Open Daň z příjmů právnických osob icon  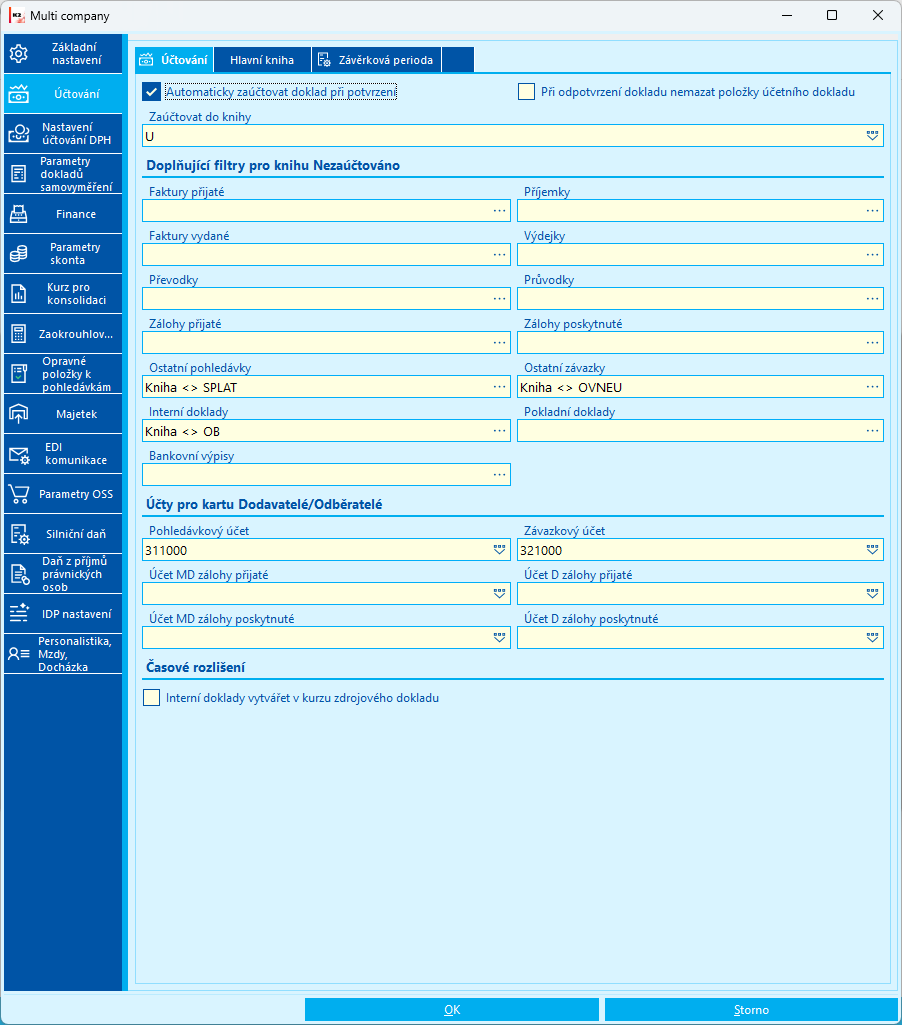click(x=18, y=574)
